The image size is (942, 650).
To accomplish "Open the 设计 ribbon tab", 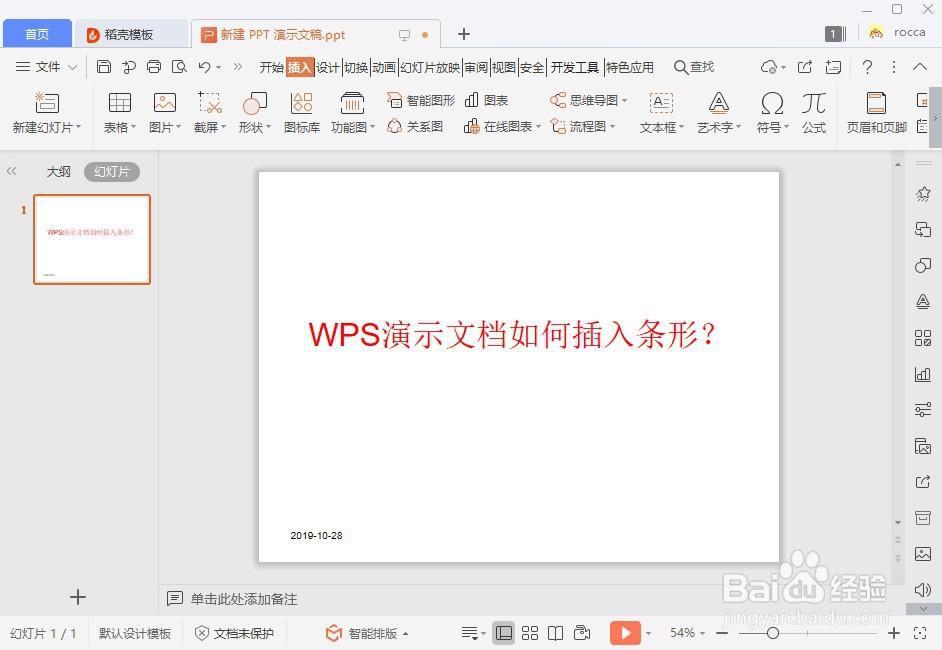I will coord(327,67).
